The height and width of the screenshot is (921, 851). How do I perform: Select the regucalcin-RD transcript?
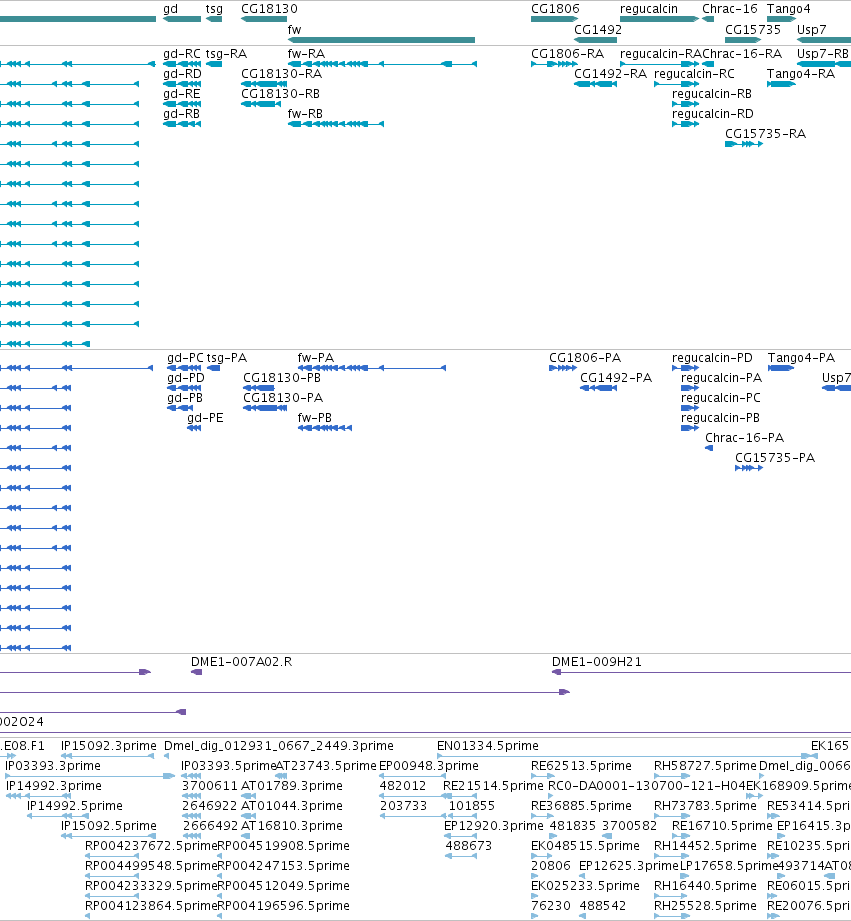pyautogui.click(x=685, y=124)
